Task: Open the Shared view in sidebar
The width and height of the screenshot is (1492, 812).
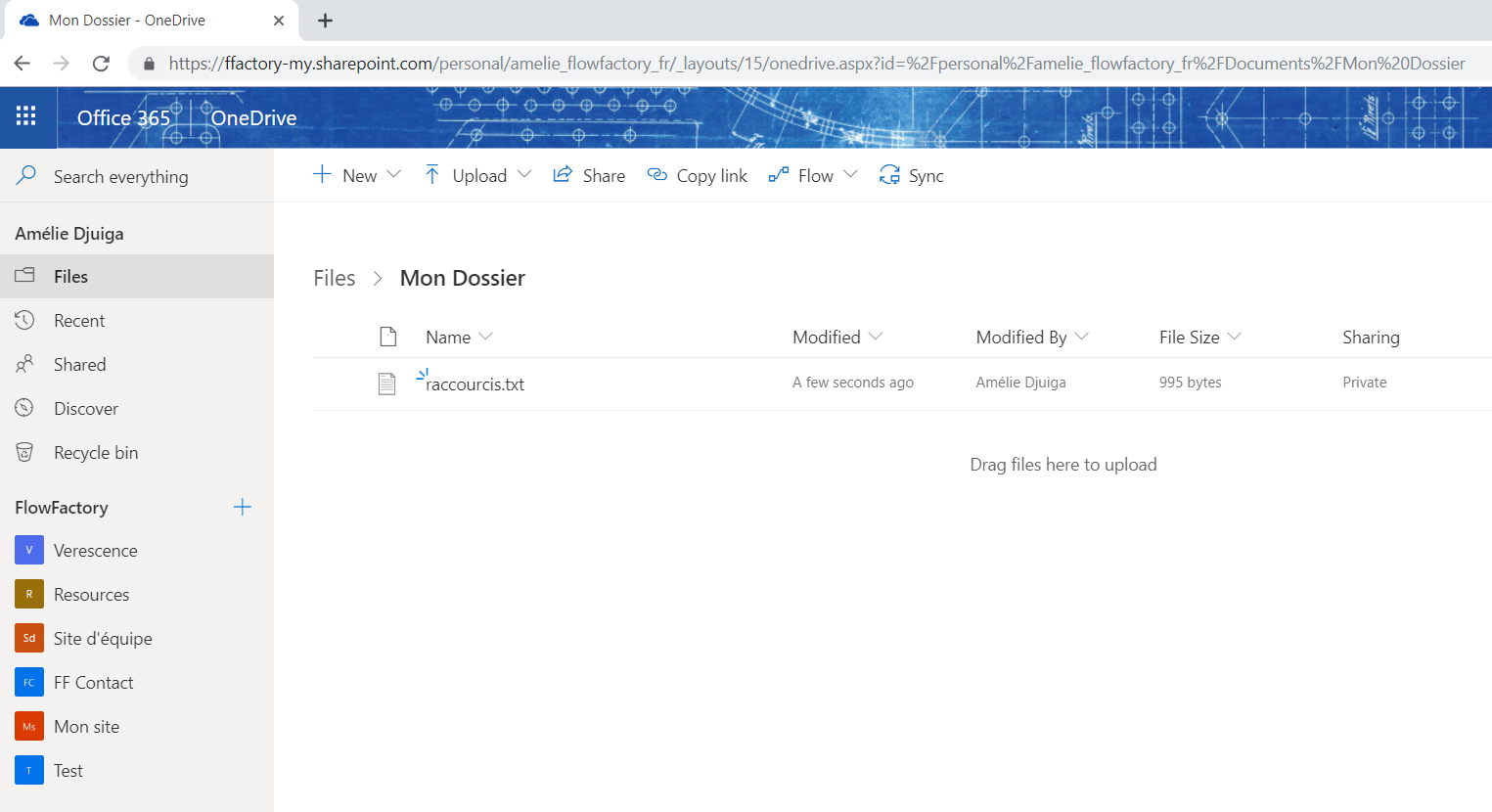Action: [79, 365]
